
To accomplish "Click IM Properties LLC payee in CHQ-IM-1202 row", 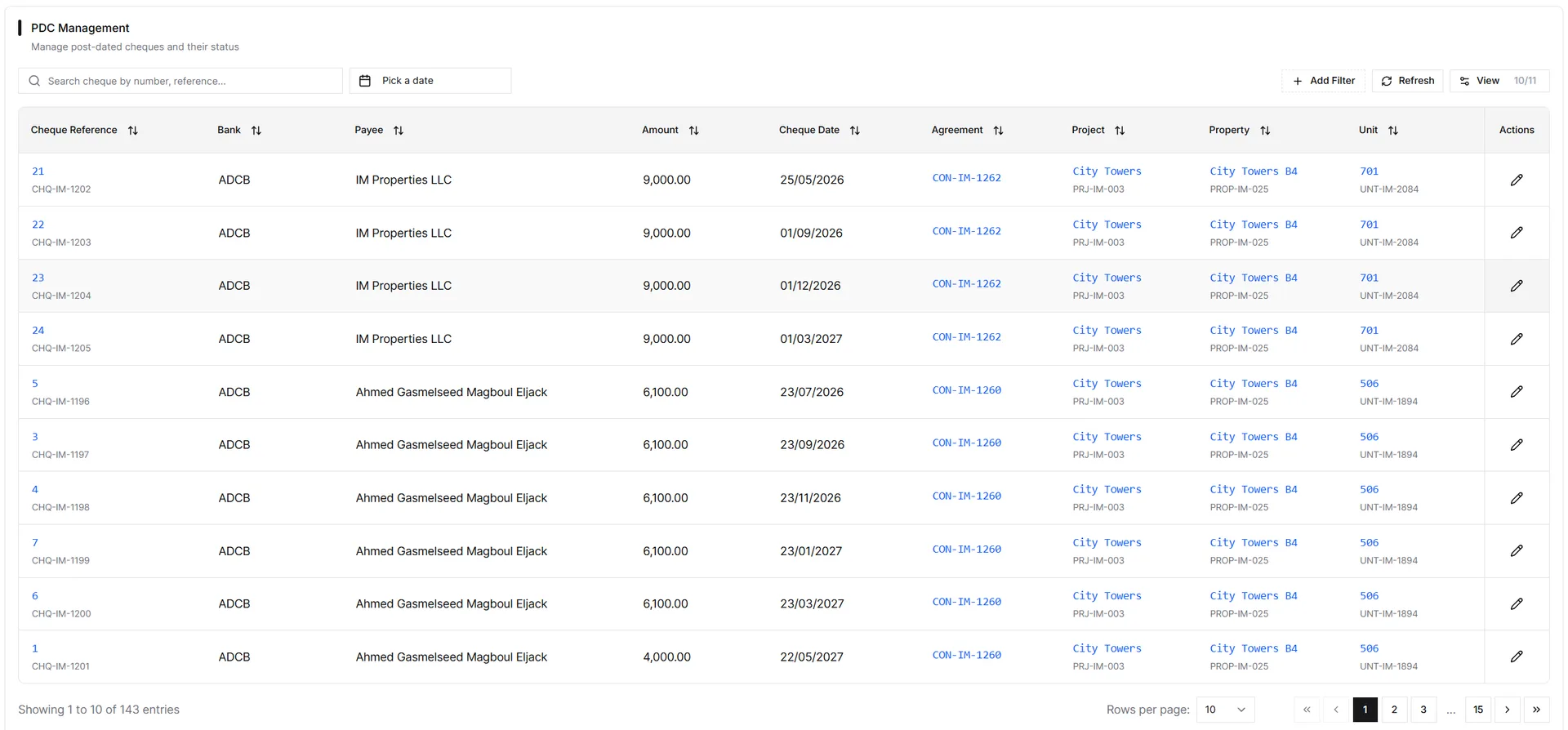I will coord(403,180).
